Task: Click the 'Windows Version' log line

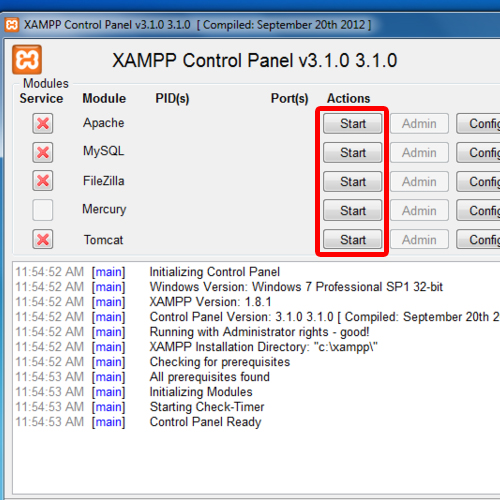Action: (x=296, y=287)
